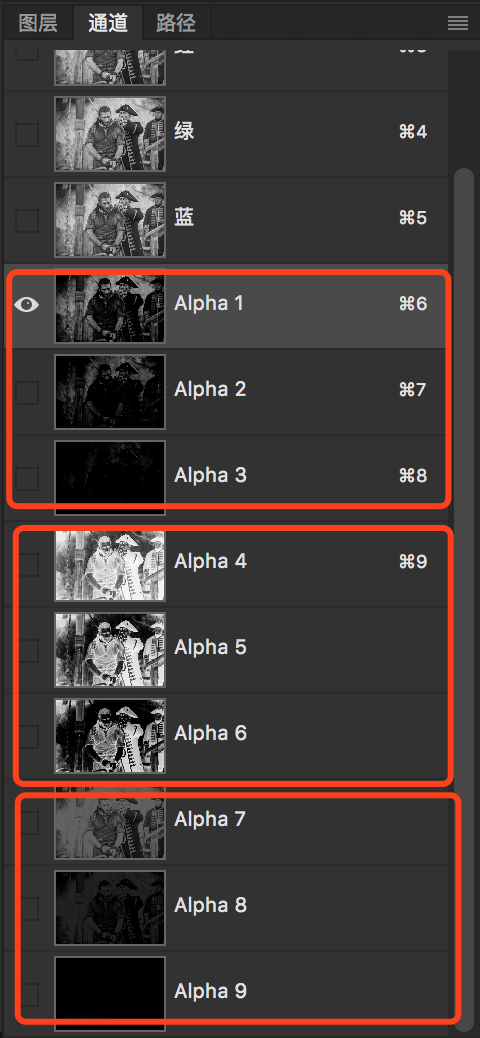Image resolution: width=480 pixels, height=1038 pixels.
Task: Enable visibility for Alpha 2 channel
Action: tap(26, 393)
